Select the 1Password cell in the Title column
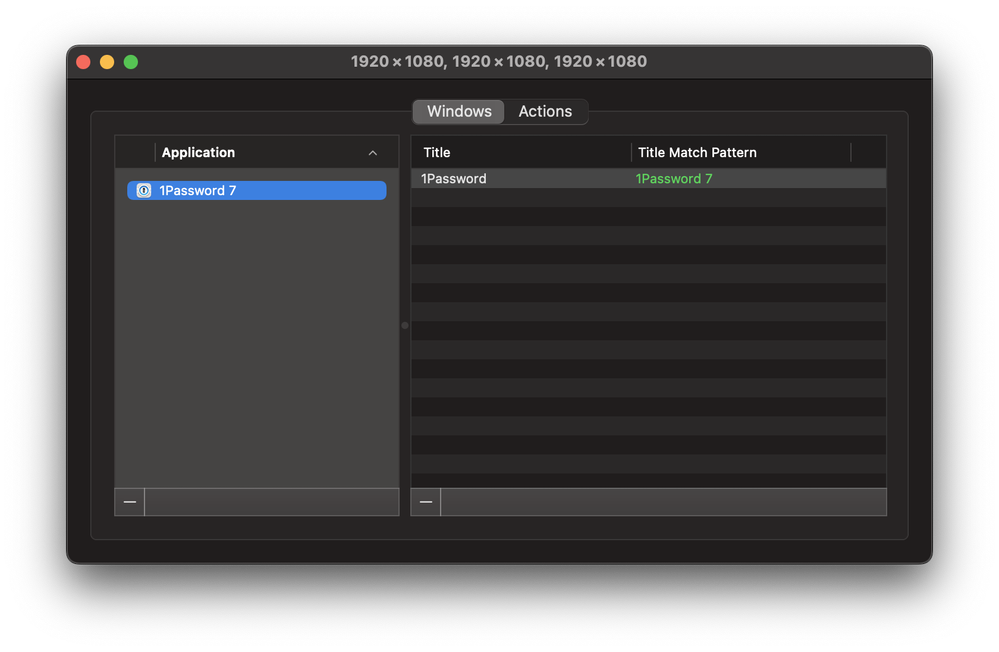 coord(454,179)
